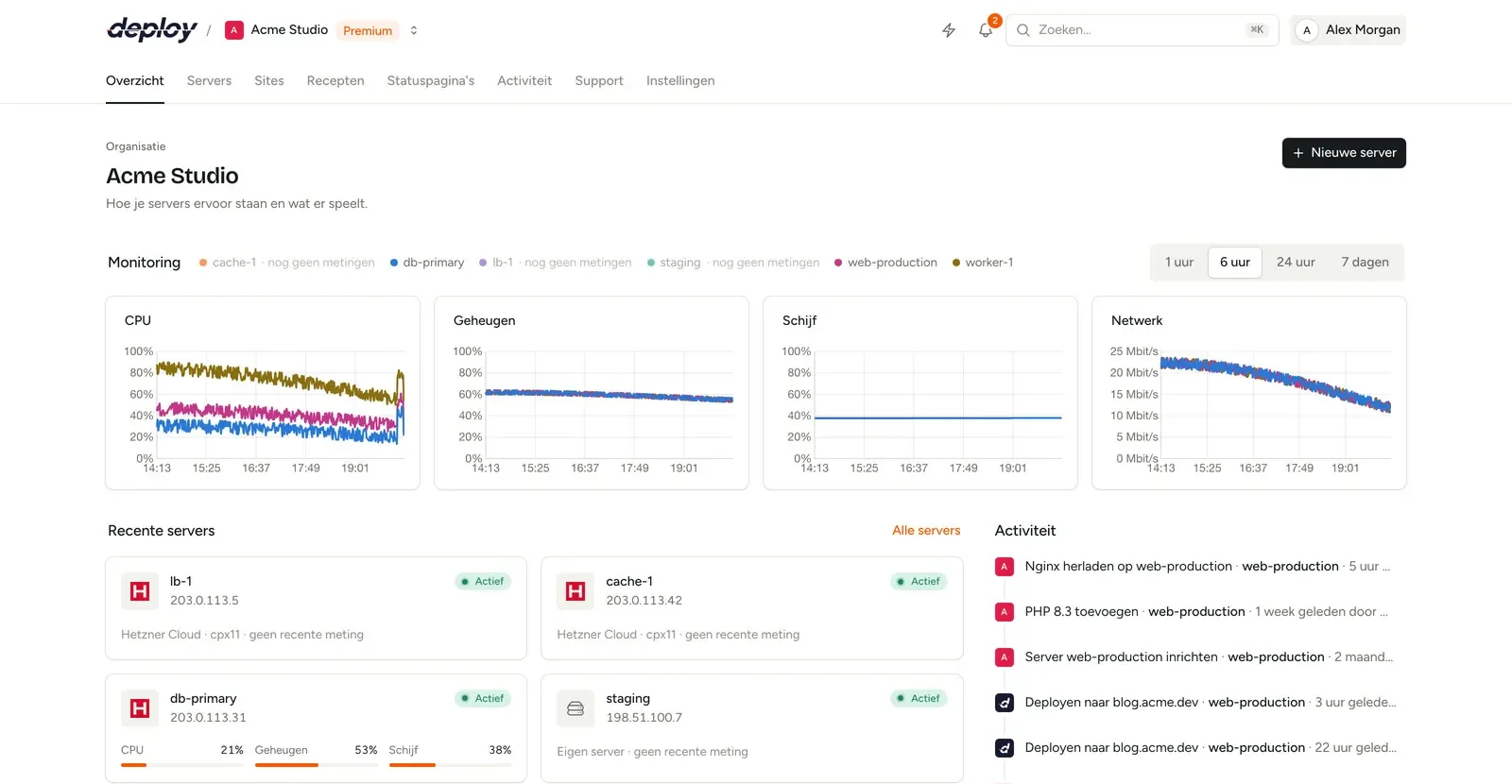Click deploy icon of 22 uur geleden deployment
The height and width of the screenshot is (784, 1512).
[x=1005, y=748]
